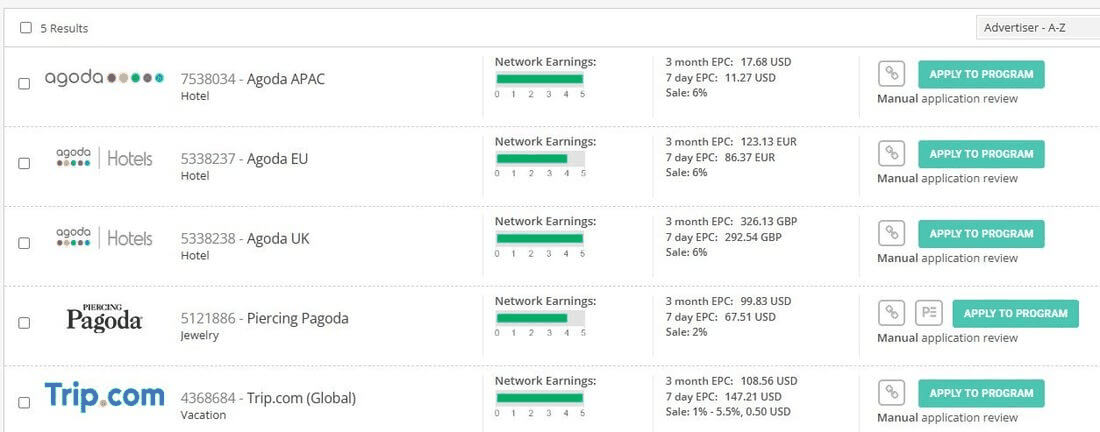Open the 4368684 - Trip.com (Global) advertiser link

coord(268,399)
